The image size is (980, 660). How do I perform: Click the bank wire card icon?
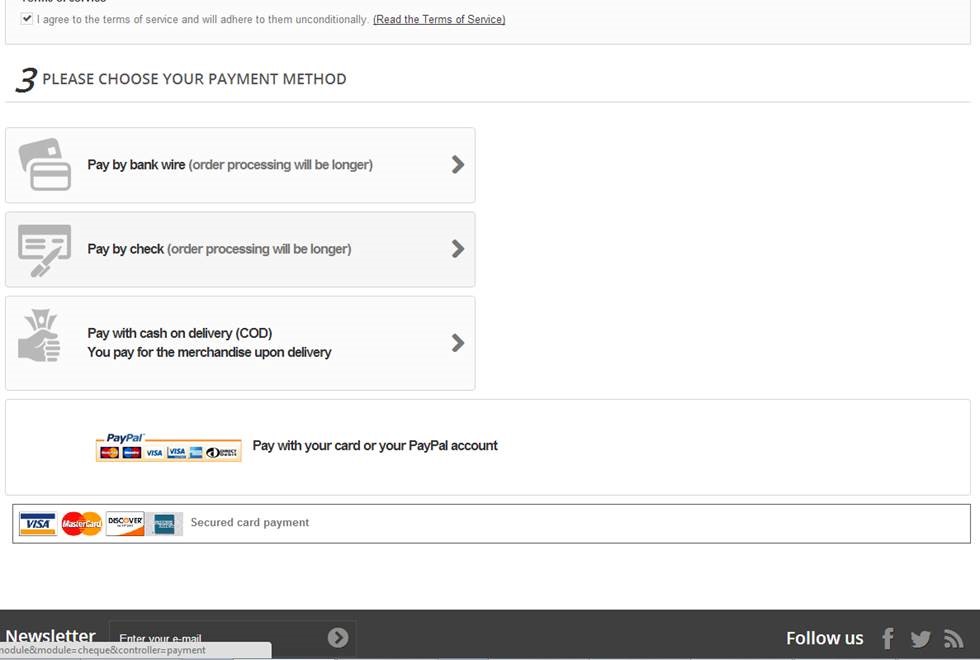(45, 165)
